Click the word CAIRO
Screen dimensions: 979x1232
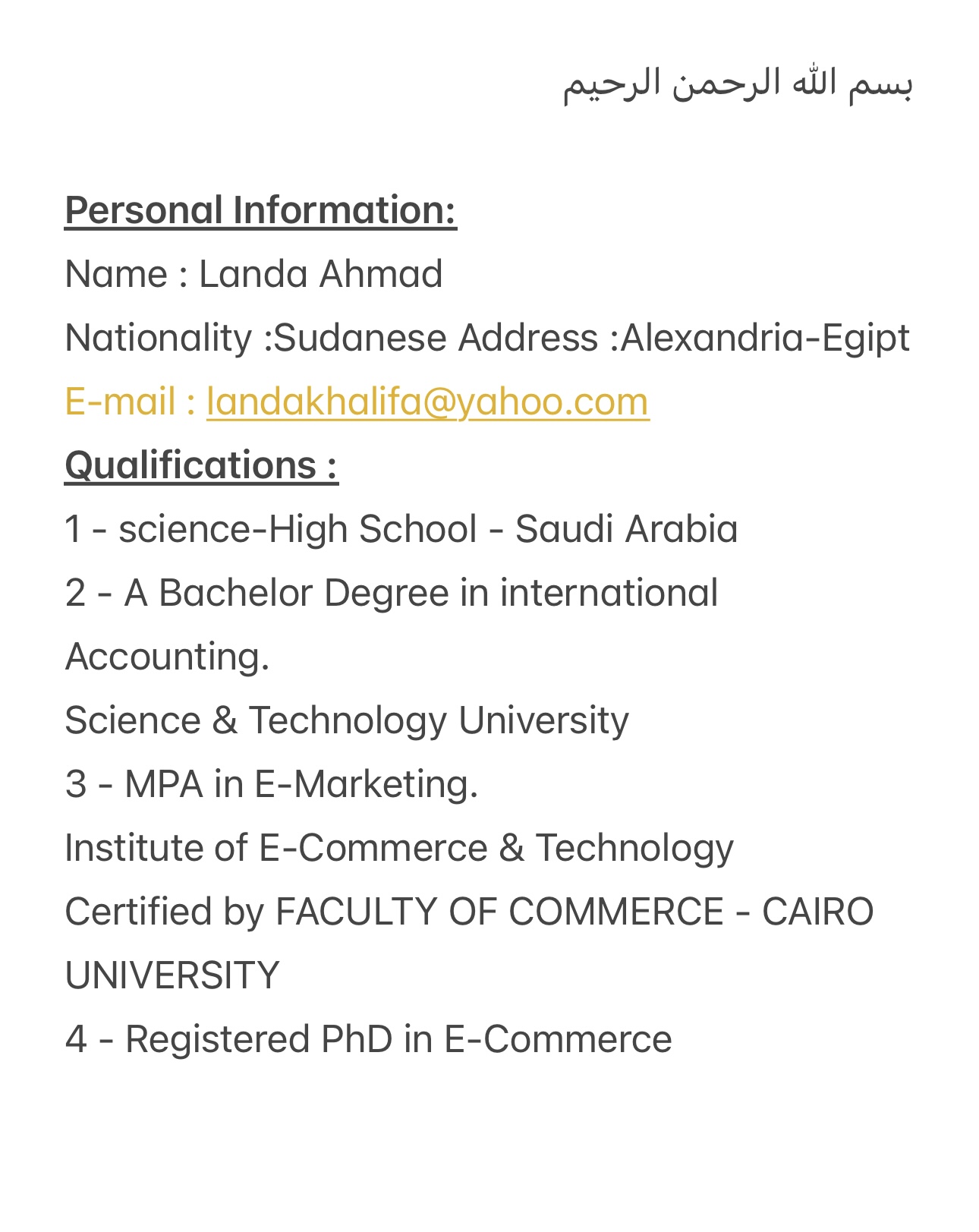(818, 912)
